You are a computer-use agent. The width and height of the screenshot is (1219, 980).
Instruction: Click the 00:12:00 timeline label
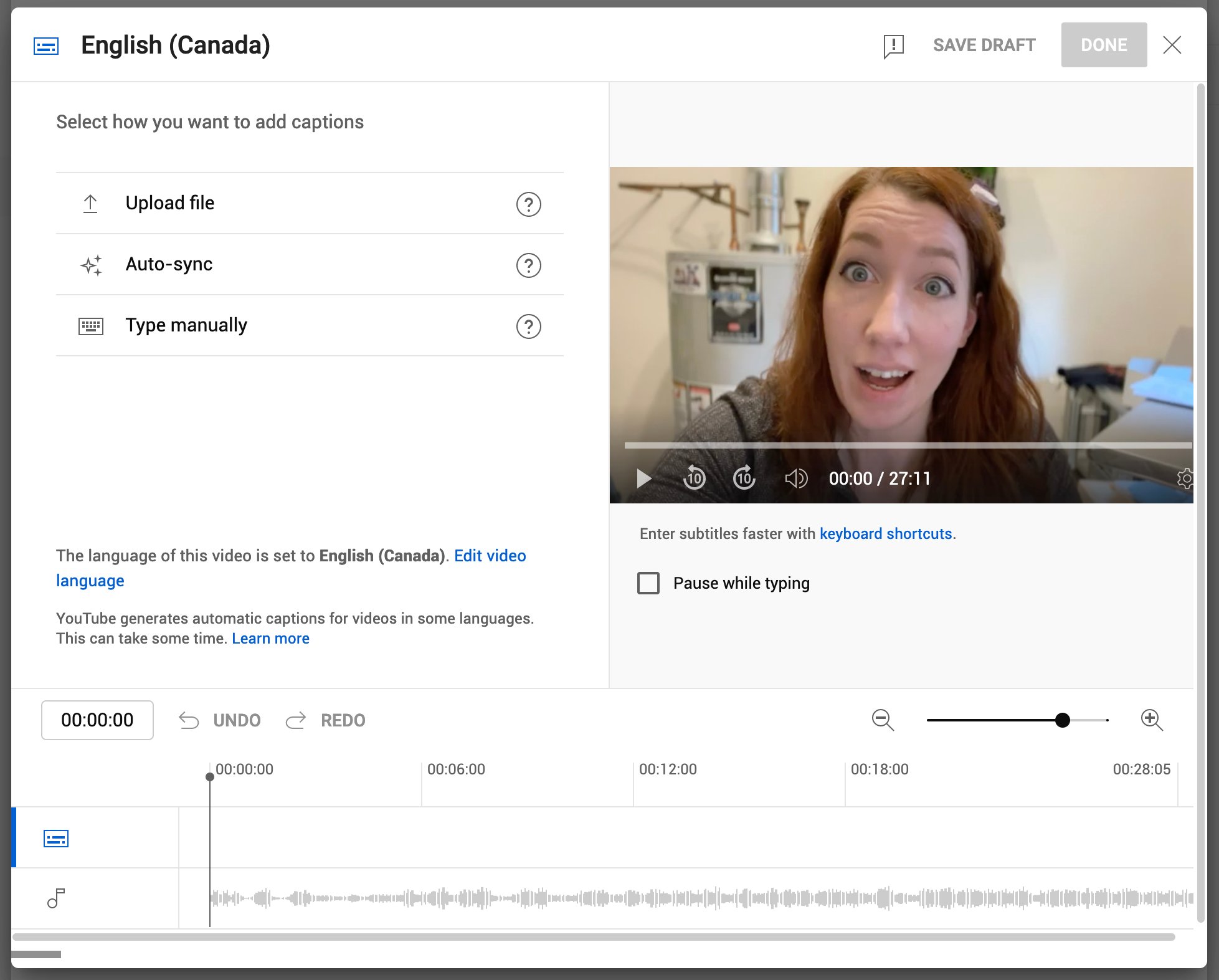(x=668, y=769)
